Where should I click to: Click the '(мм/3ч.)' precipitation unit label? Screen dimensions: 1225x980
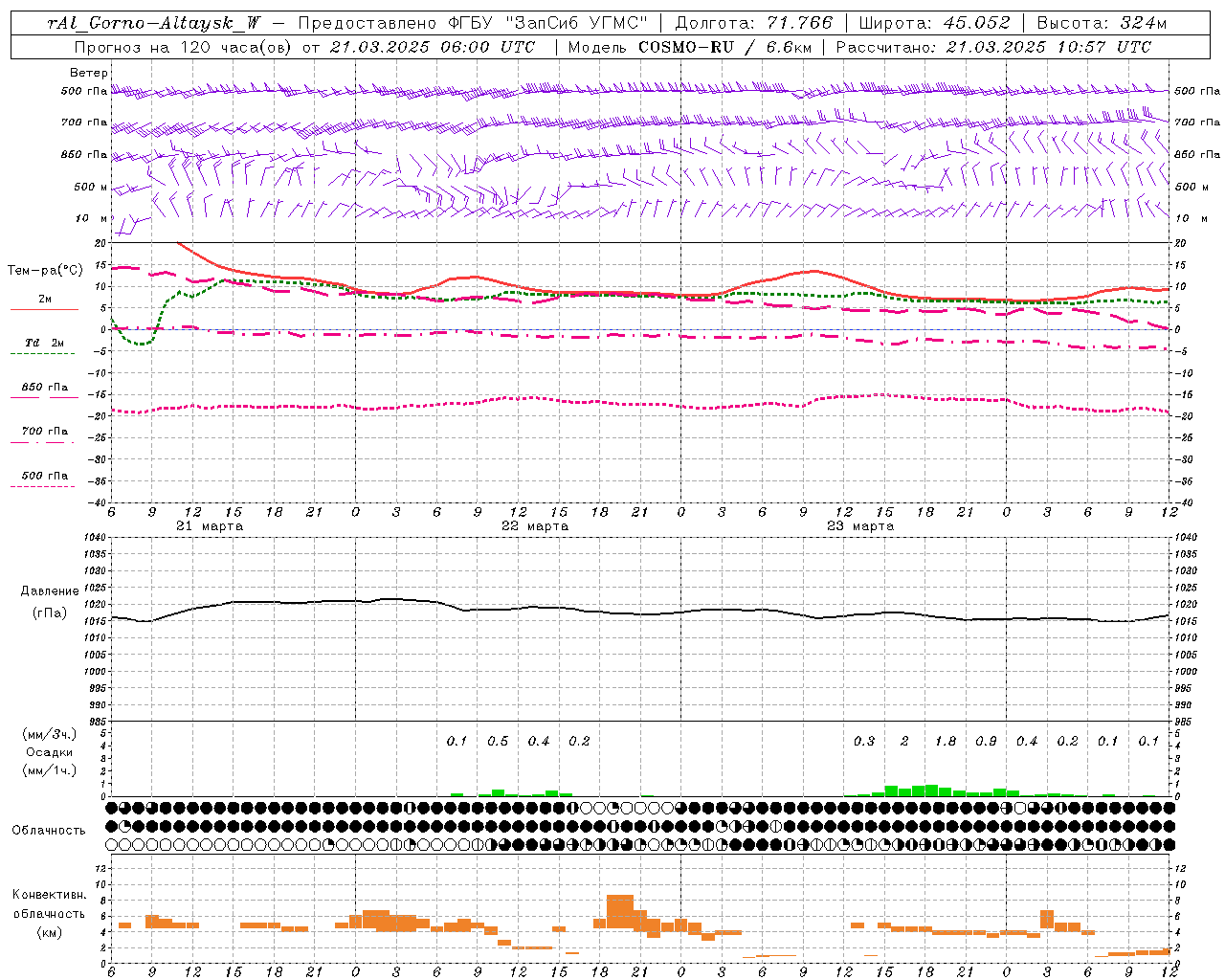coord(50,734)
